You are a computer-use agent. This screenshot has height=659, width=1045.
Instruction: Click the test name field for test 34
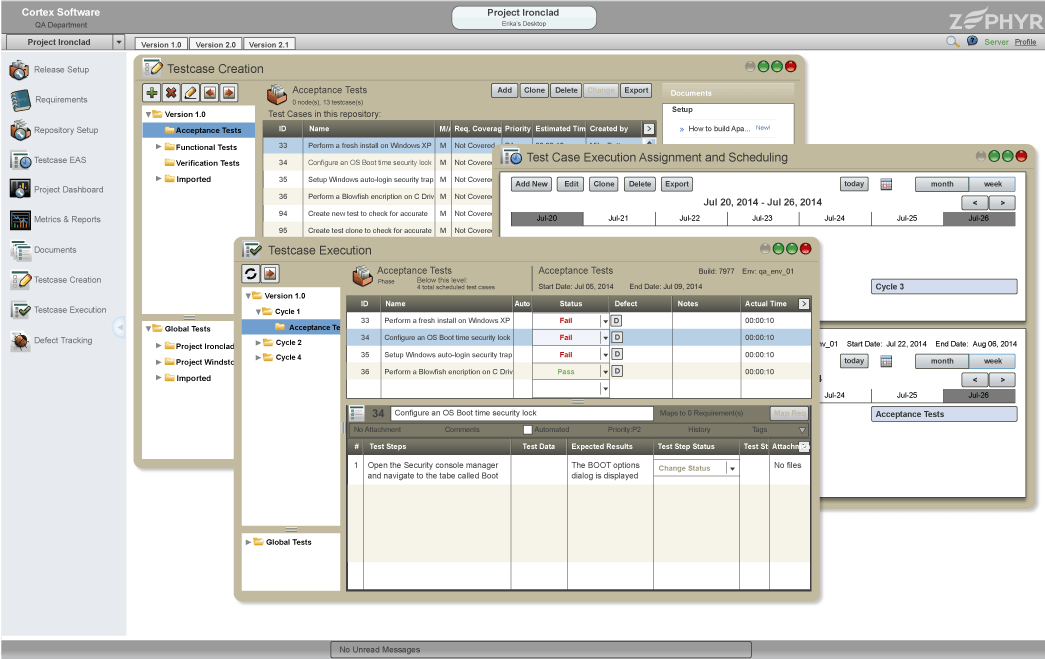point(522,413)
